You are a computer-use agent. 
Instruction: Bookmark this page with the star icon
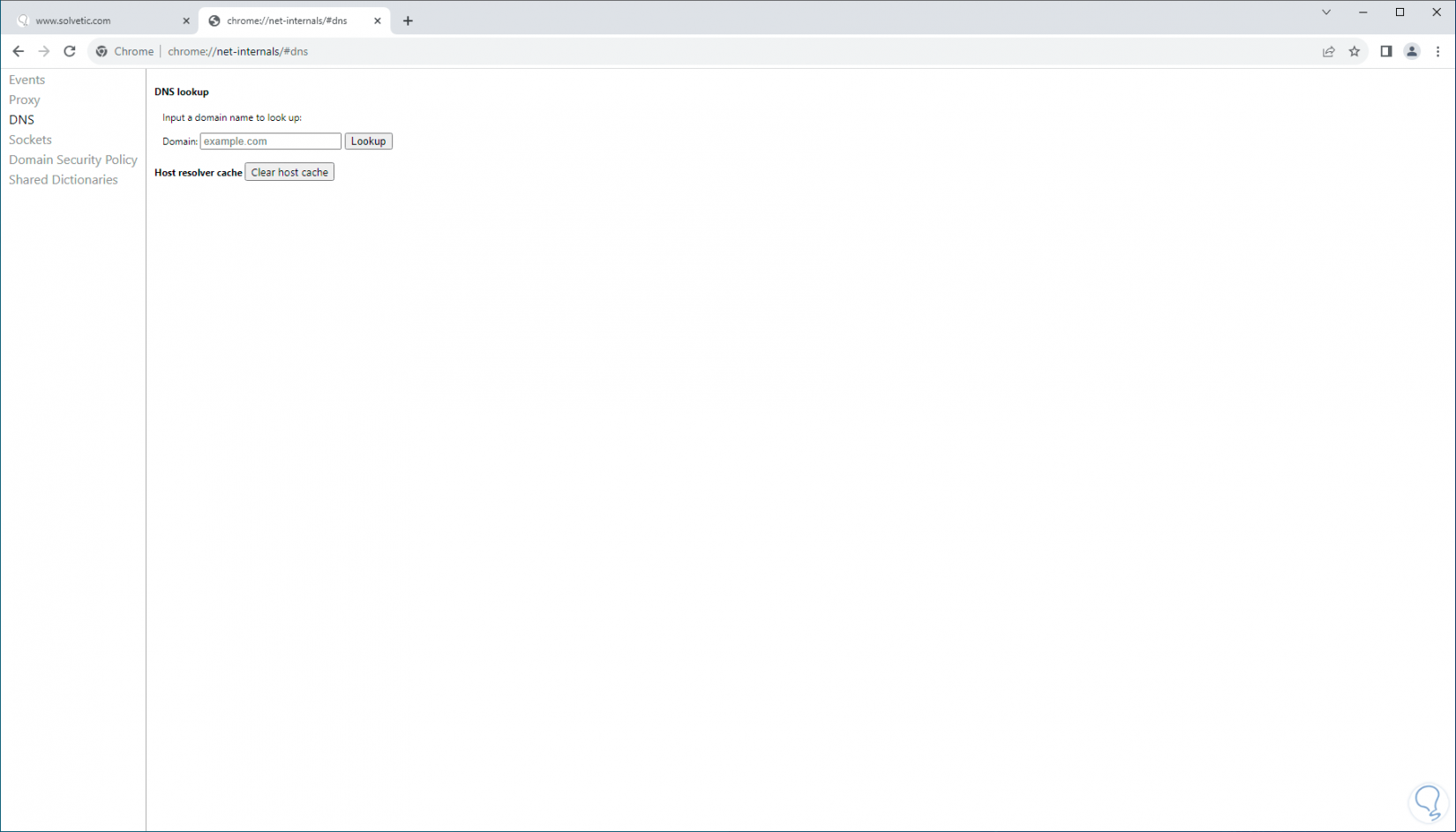click(x=1355, y=51)
